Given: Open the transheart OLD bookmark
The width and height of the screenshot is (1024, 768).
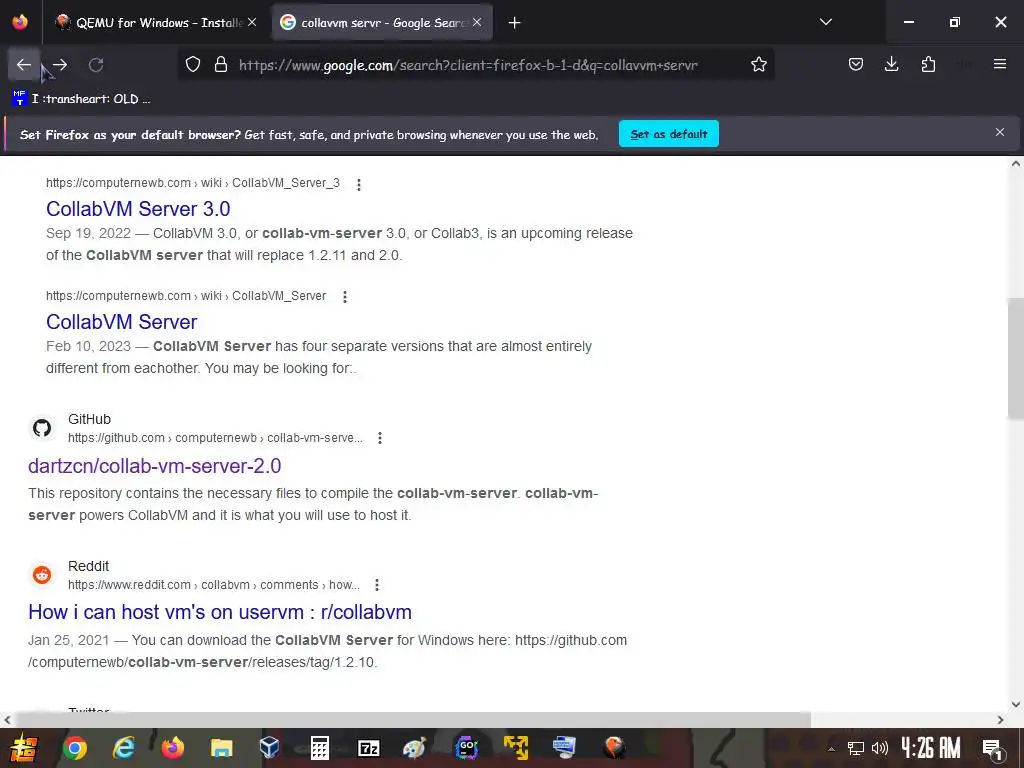Looking at the screenshot, I should (x=82, y=99).
